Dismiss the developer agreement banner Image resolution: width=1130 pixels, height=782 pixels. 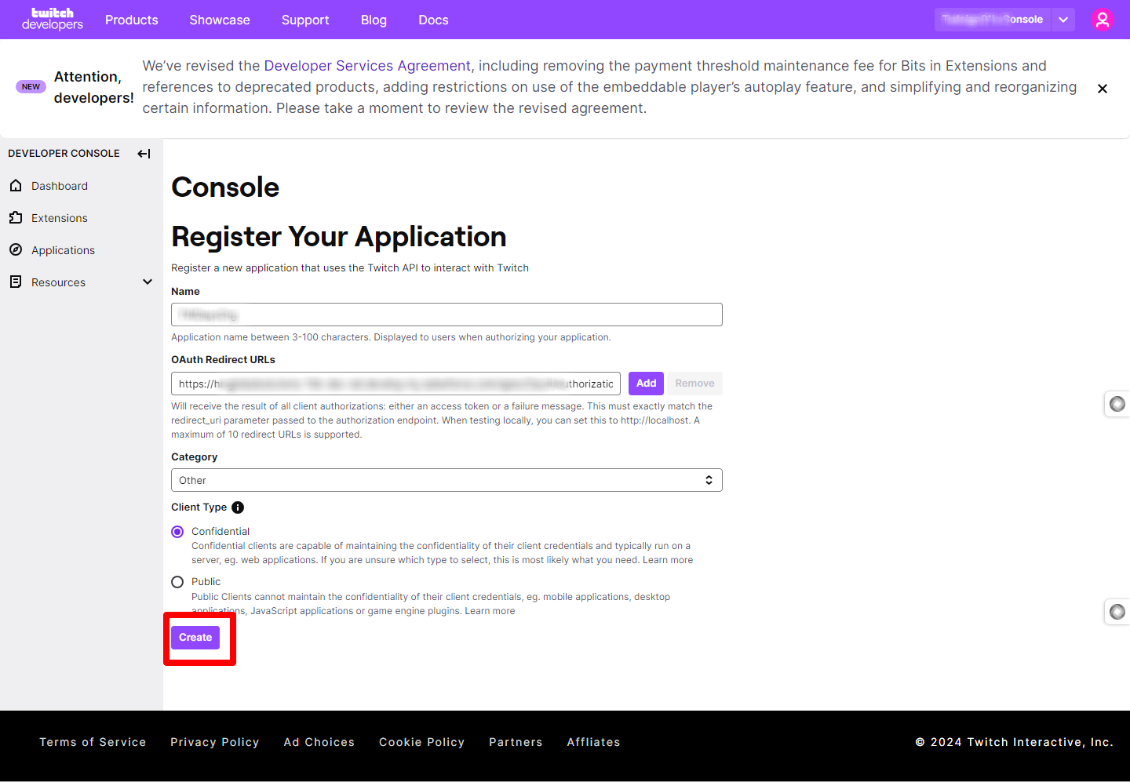[1102, 89]
